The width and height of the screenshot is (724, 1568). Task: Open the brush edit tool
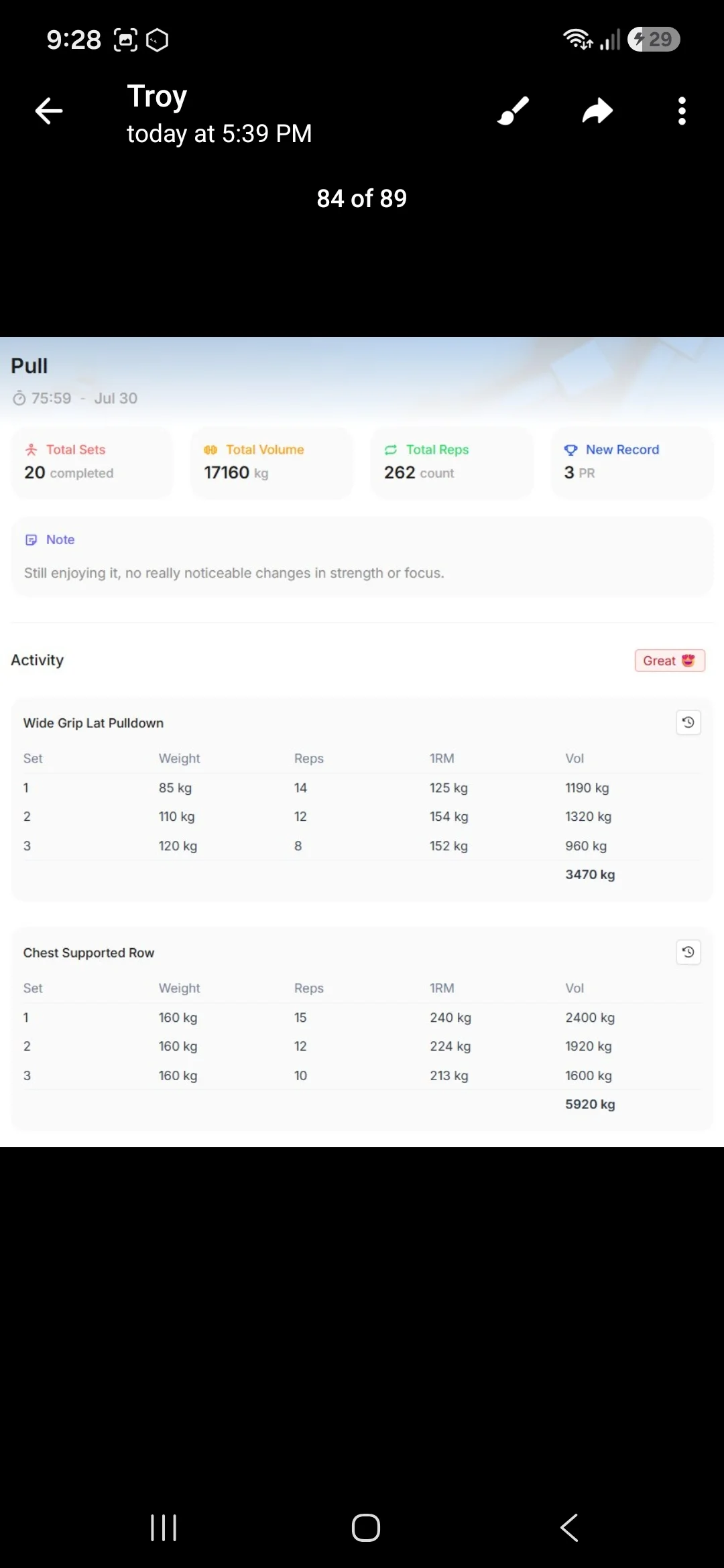(514, 111)
